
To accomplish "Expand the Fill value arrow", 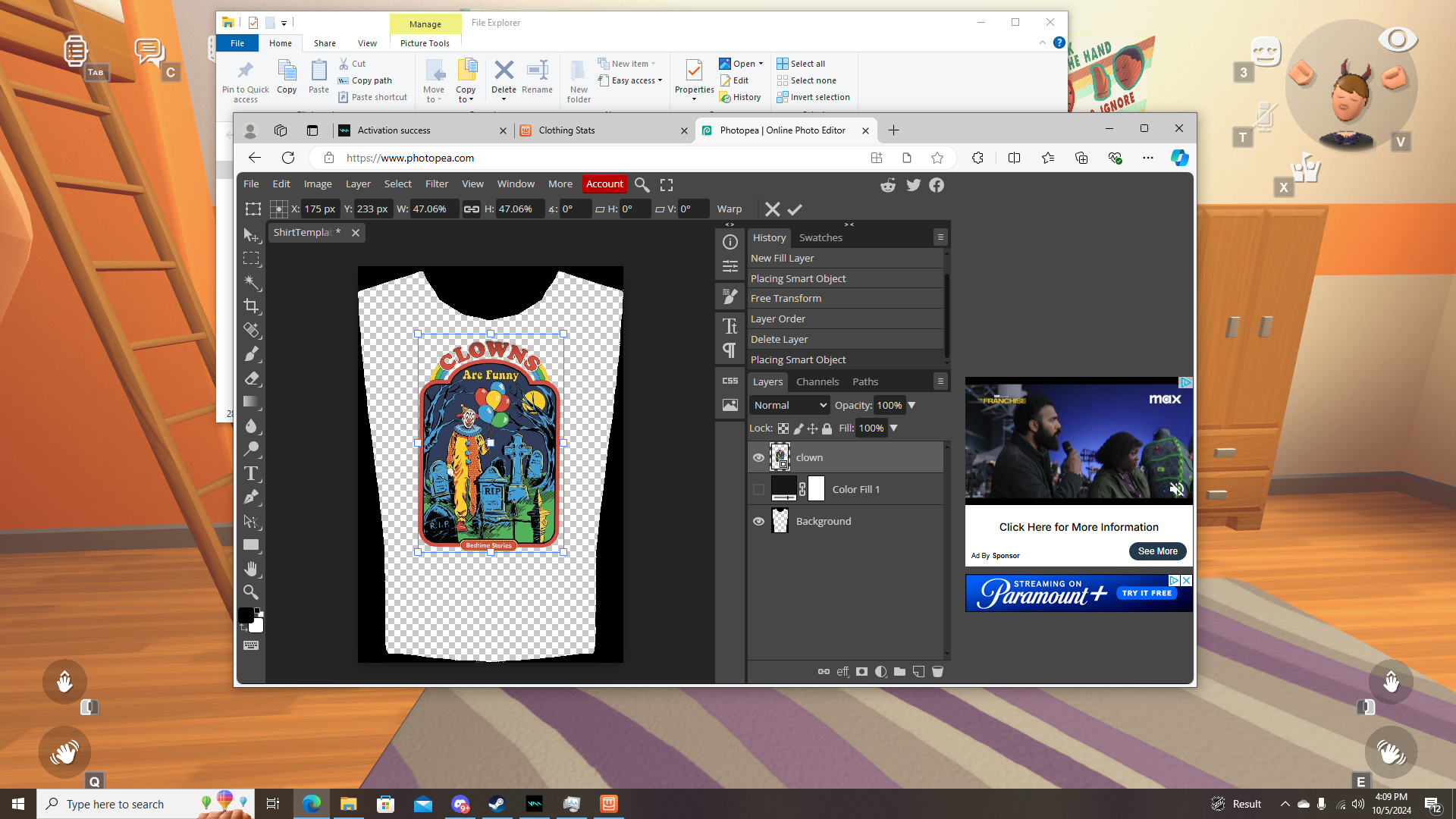I will point(894,428).
